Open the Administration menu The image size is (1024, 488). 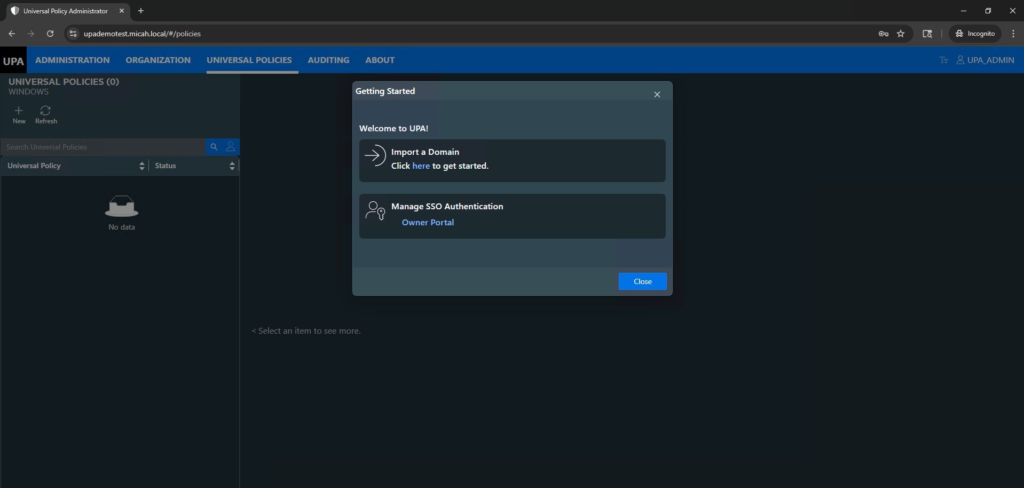[72, 60]
